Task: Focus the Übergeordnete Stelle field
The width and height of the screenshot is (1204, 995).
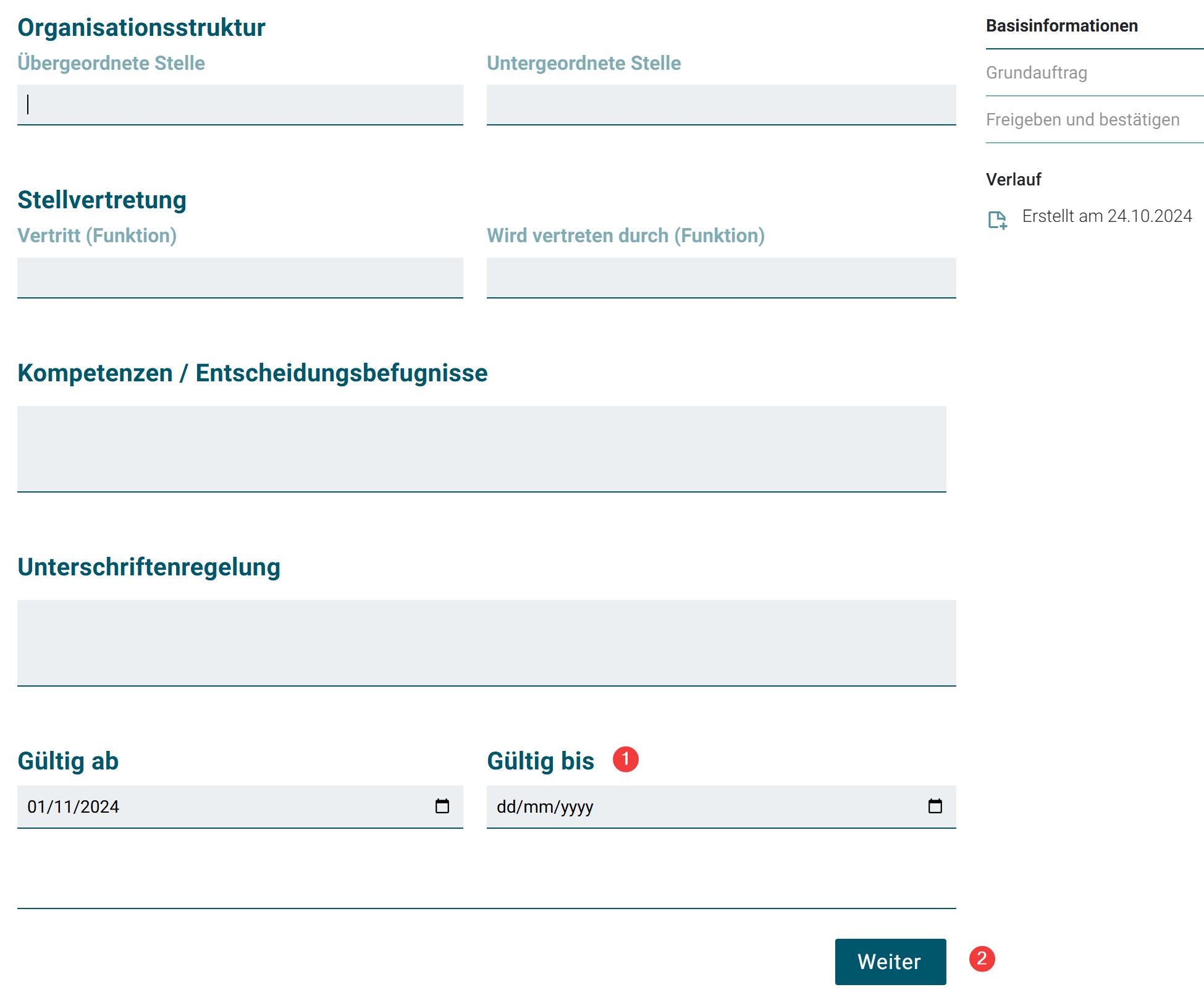Action: [240, 104]
